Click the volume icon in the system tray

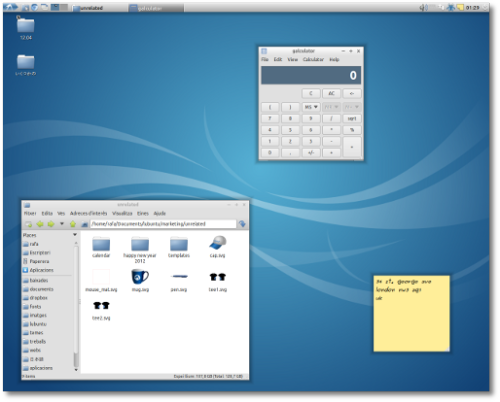[x=423, y=7]
